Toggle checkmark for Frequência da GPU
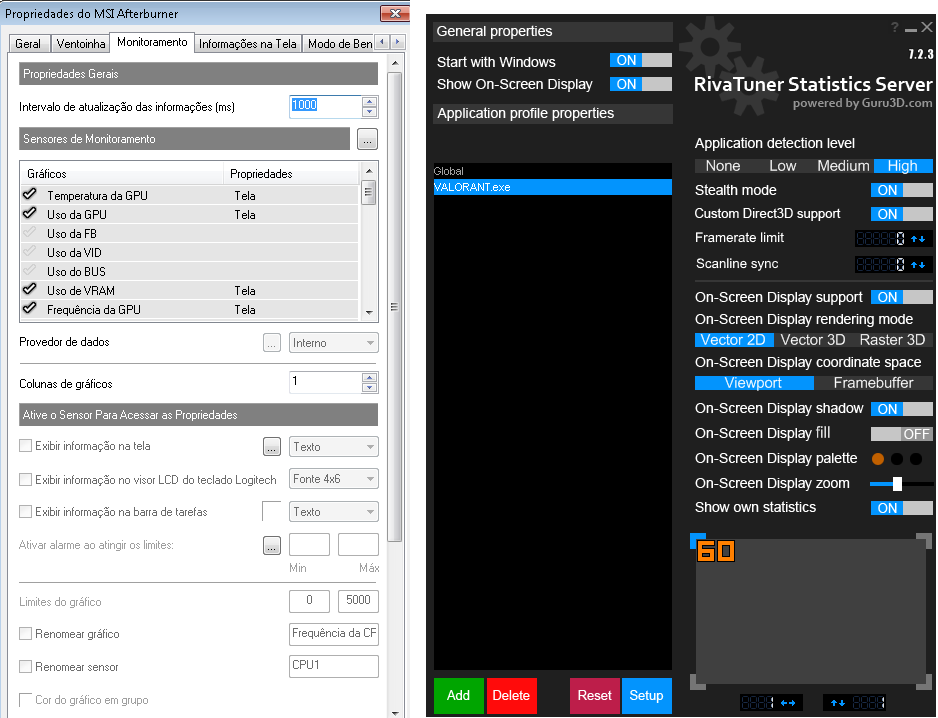 tap(29, 309)
